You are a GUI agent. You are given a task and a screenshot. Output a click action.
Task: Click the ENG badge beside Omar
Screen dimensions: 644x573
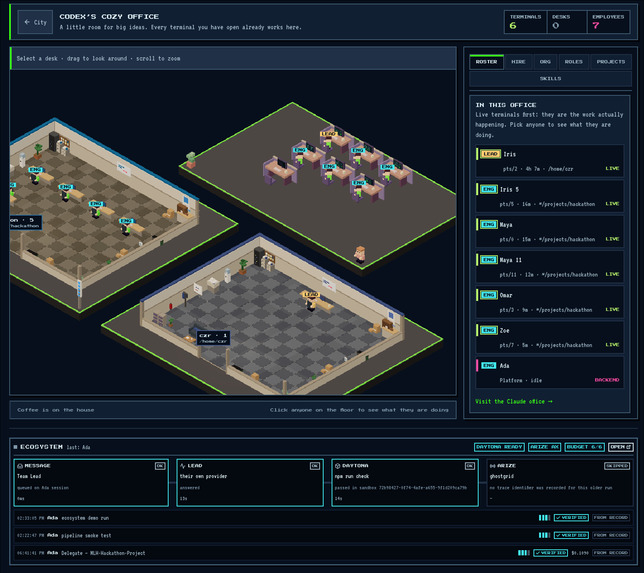(489, 295)
